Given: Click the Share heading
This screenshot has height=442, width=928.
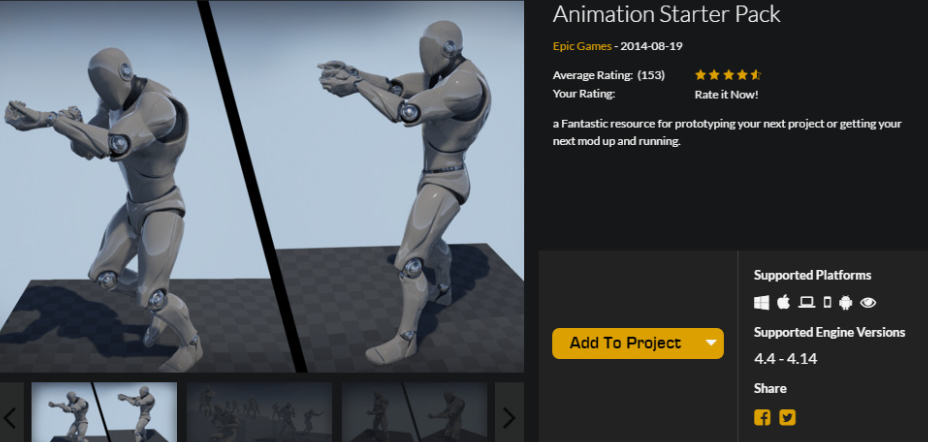Looking at the screenshot, I should (x=770, y=388).
